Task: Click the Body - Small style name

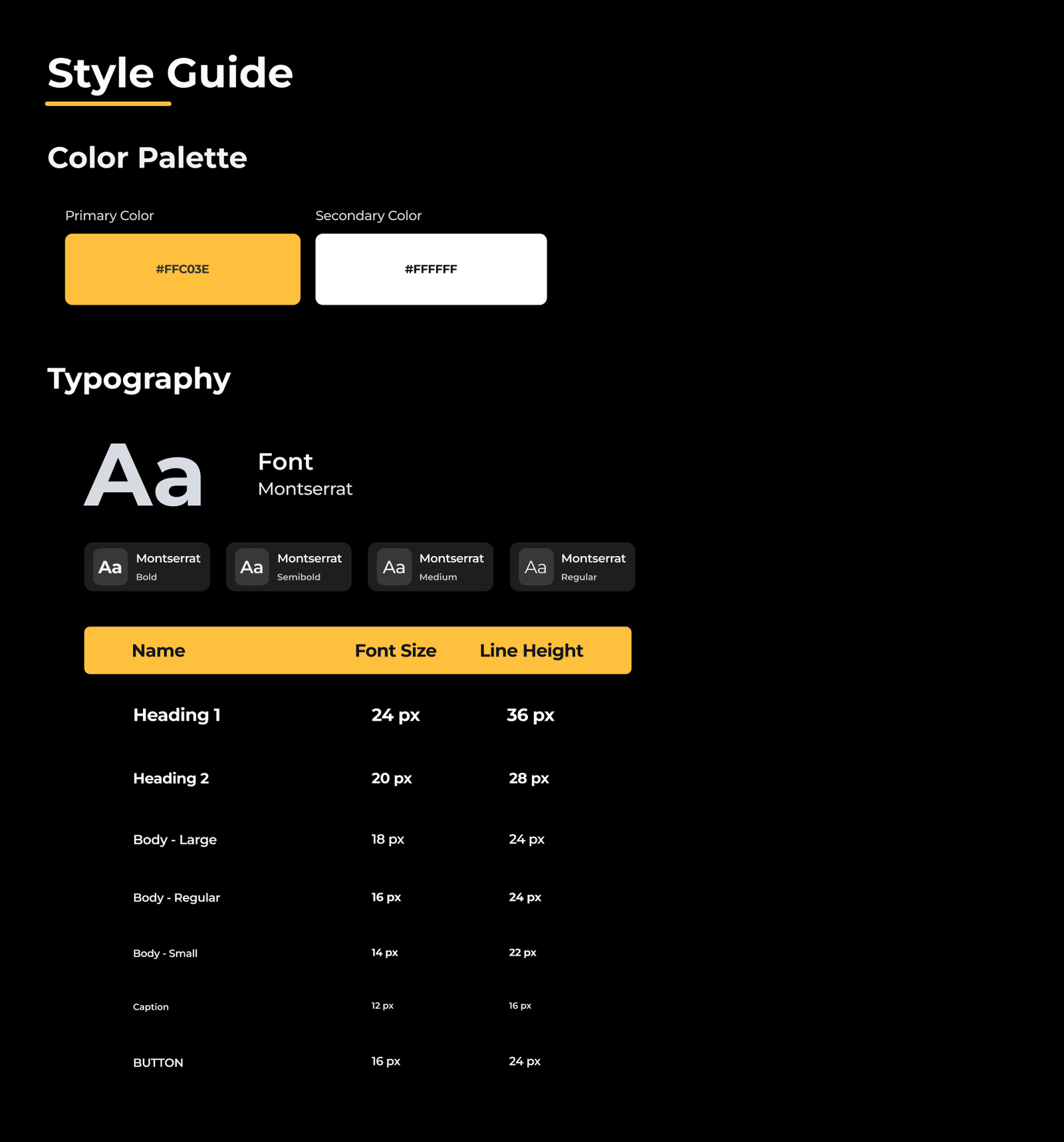Action: pos(165,953)
